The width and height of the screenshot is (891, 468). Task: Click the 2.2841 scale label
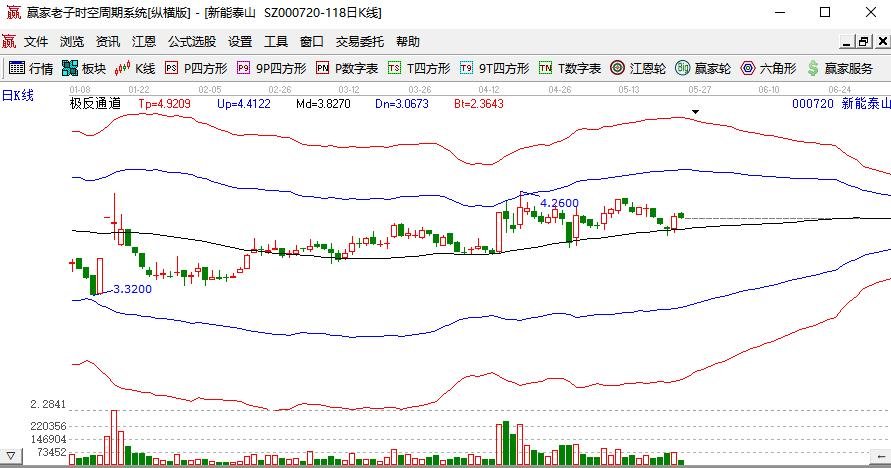click(48, 404)
